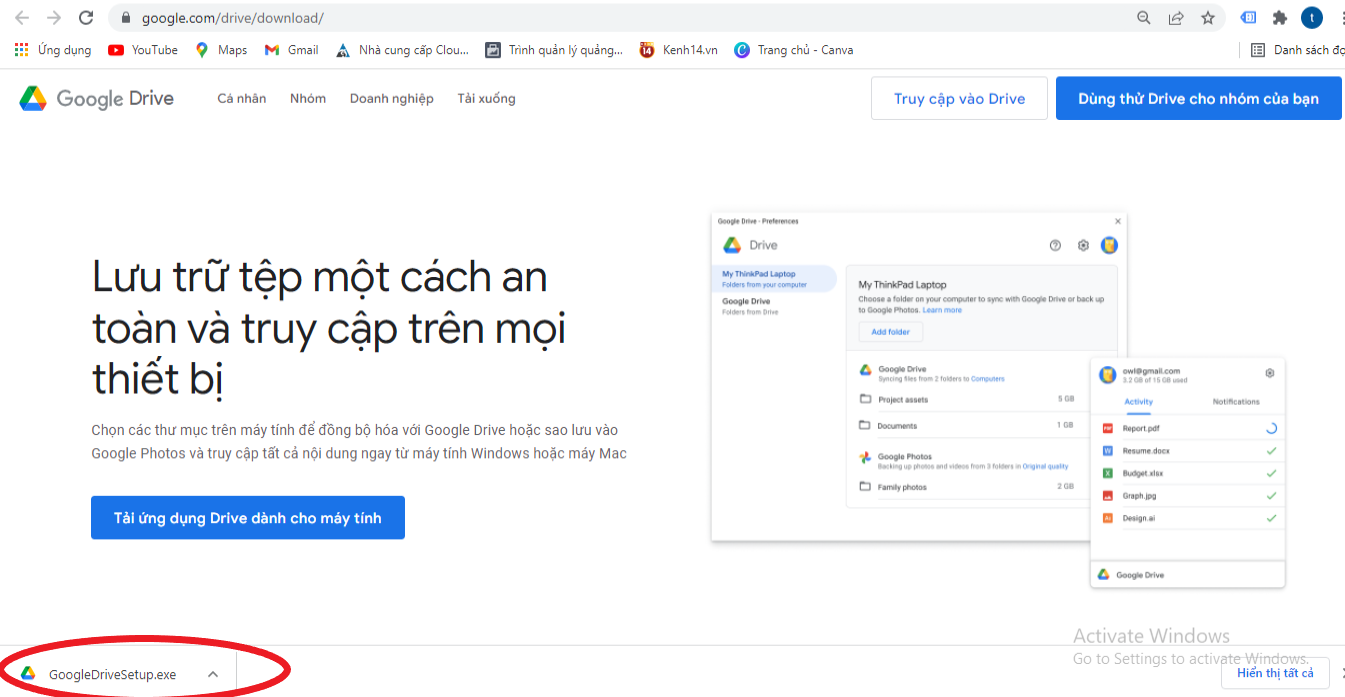The width and height of the screenshot is (1345, 697).
Task: Click the browser Extensions puzzle icon
Action: coord(1279,17)
